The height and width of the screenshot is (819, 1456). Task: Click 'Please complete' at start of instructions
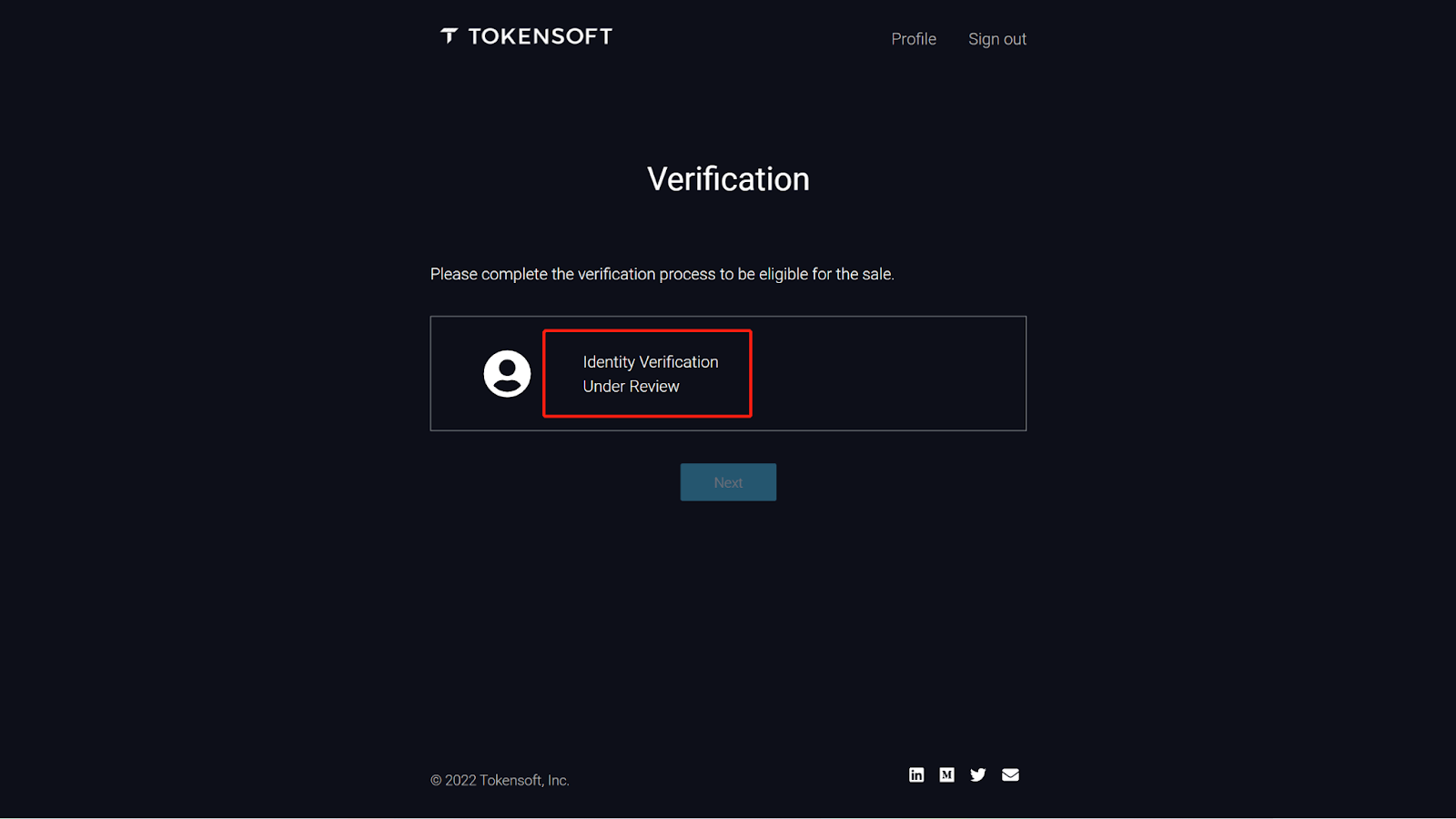coord(489,274)
